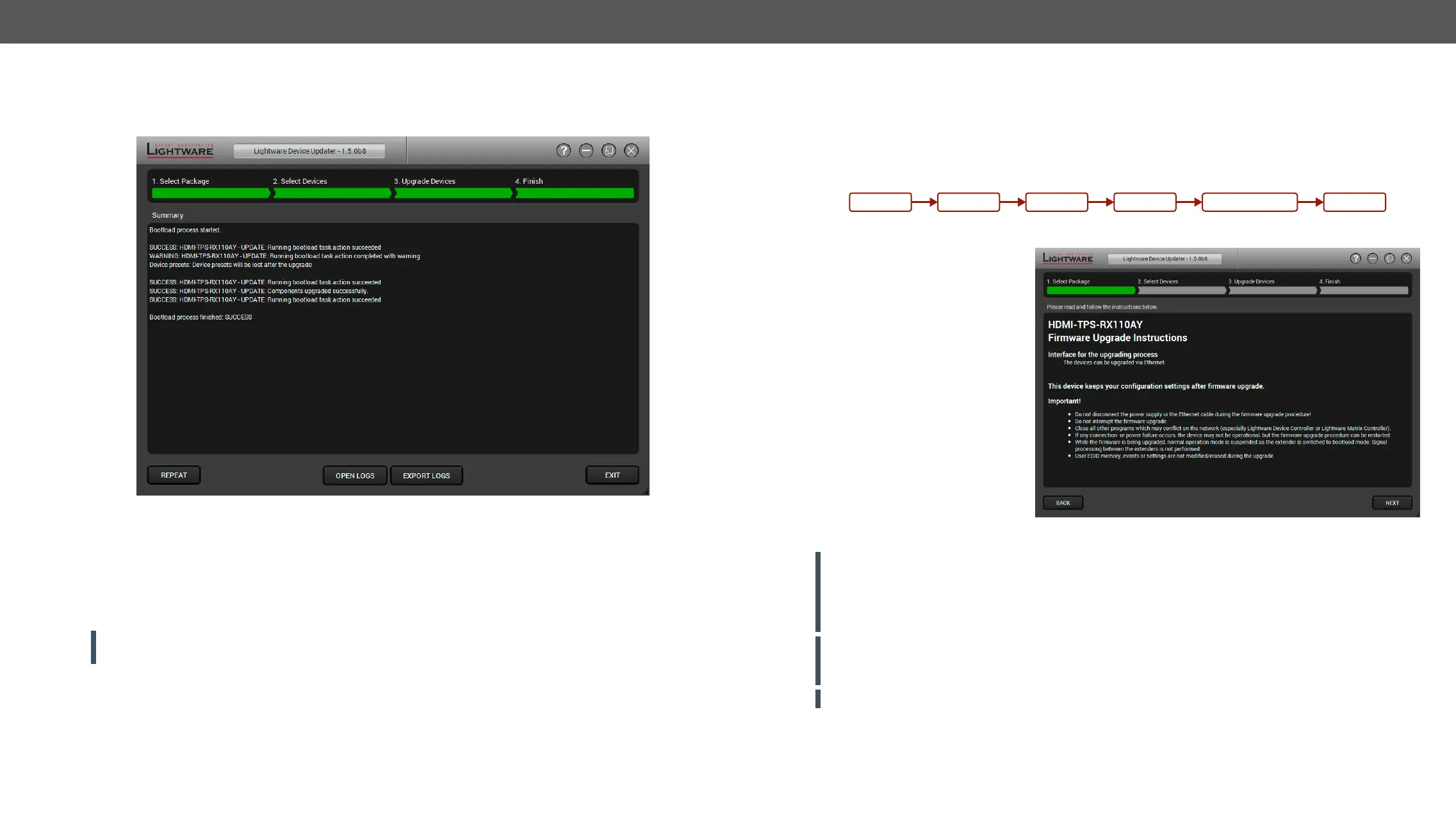Click the 'Firmware Upgrade Instructions' heading

tap(1117, 338)
